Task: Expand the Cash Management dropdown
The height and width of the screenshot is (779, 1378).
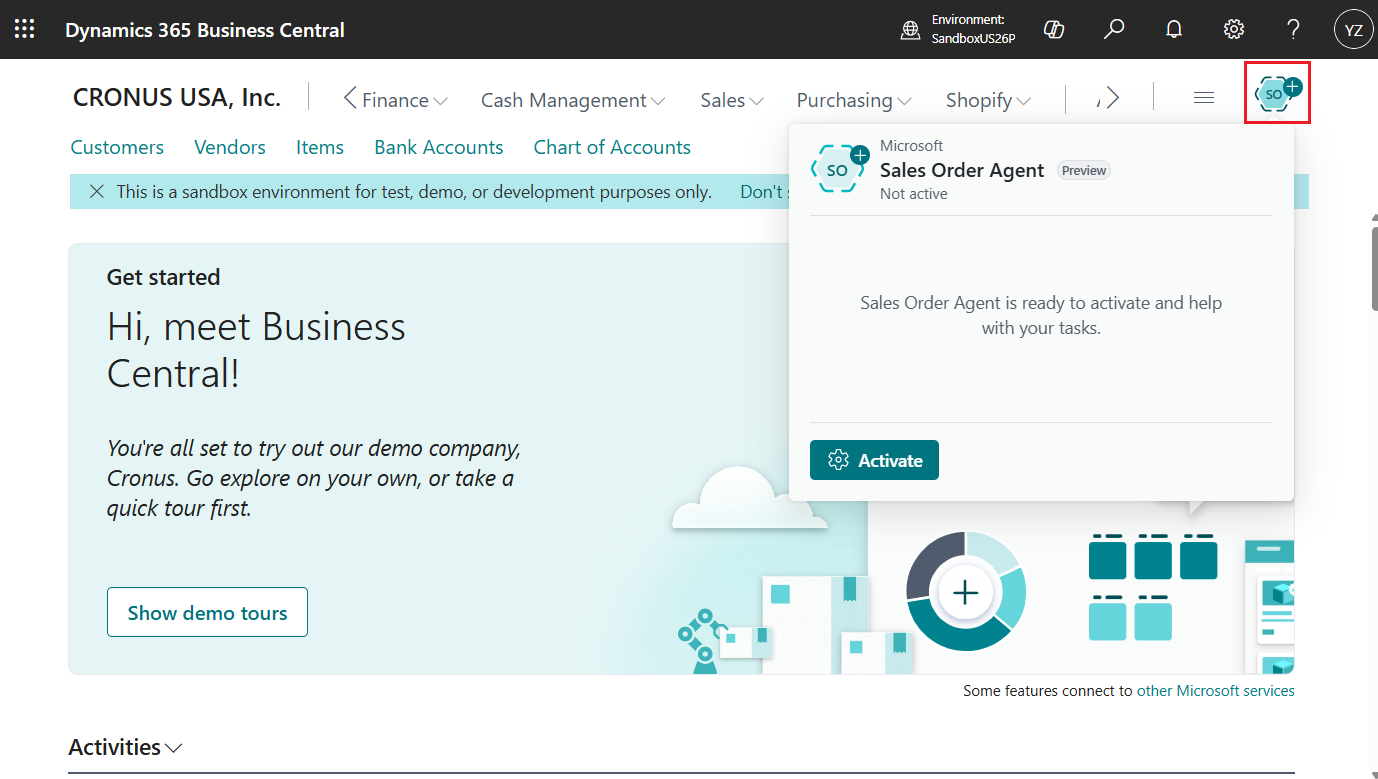Action: (573, 100)
